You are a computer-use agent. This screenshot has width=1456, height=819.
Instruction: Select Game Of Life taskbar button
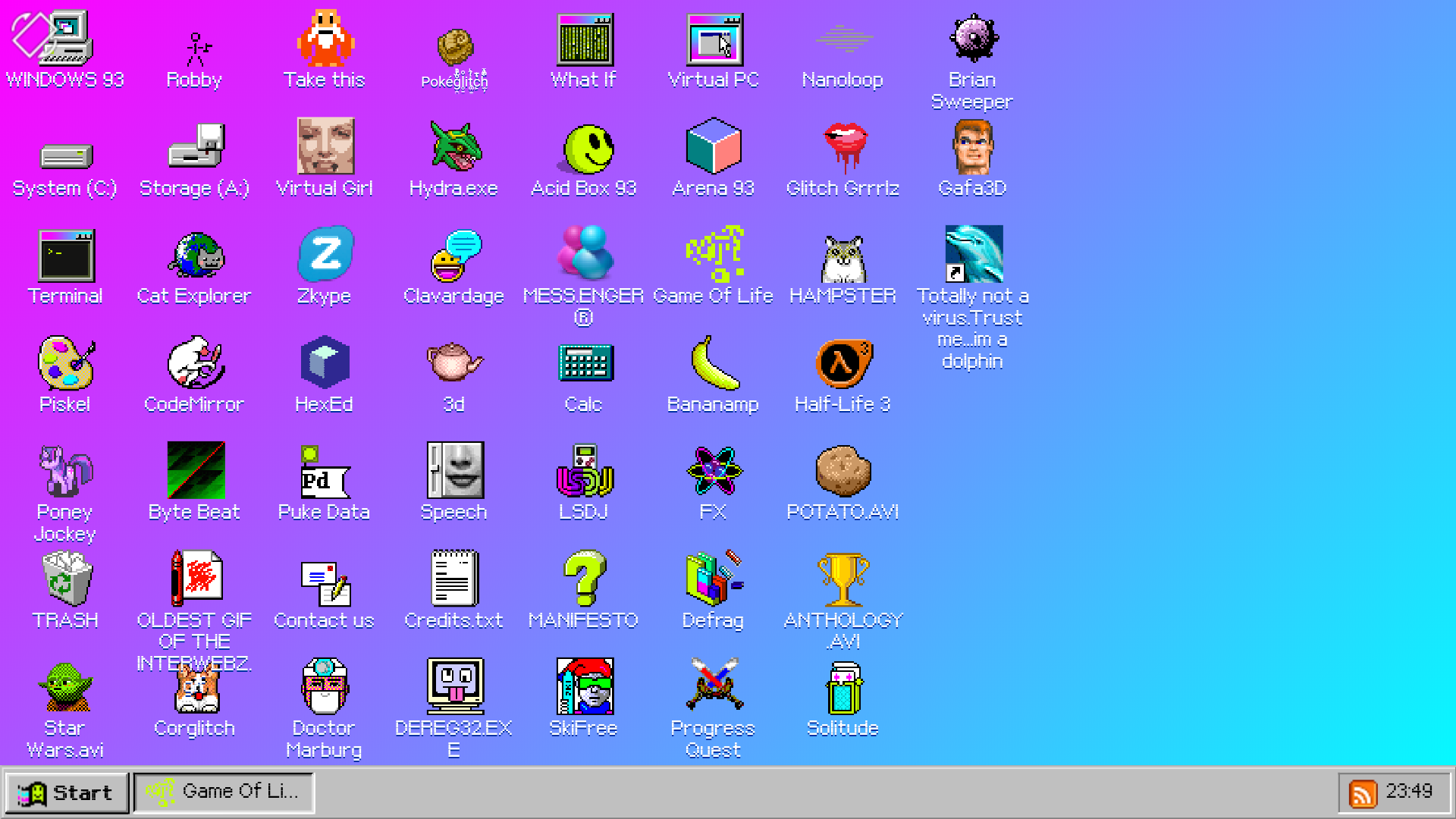224,792
